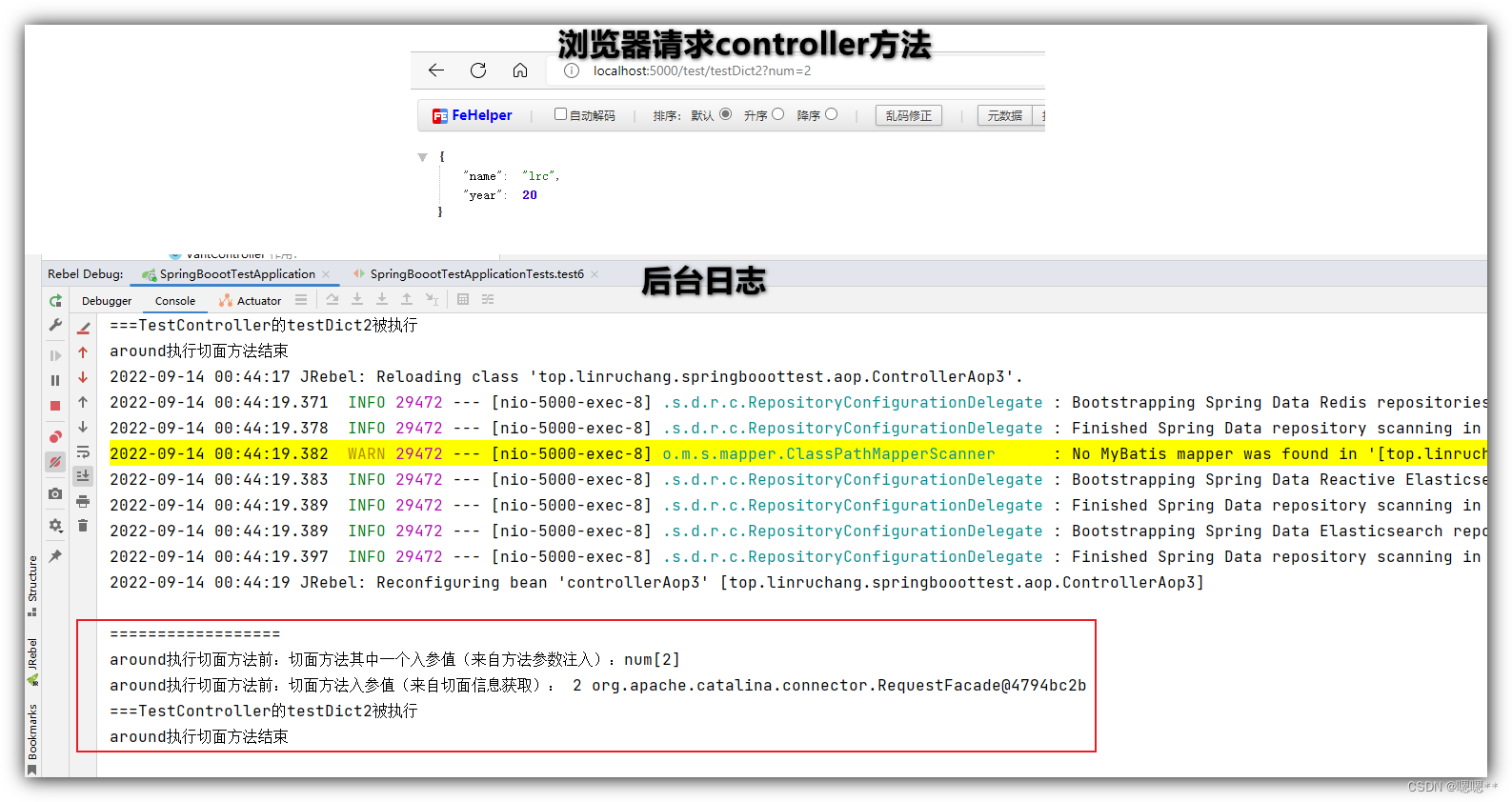Open the Structure tool window
1512x802 pixels.
pos(32,584)
